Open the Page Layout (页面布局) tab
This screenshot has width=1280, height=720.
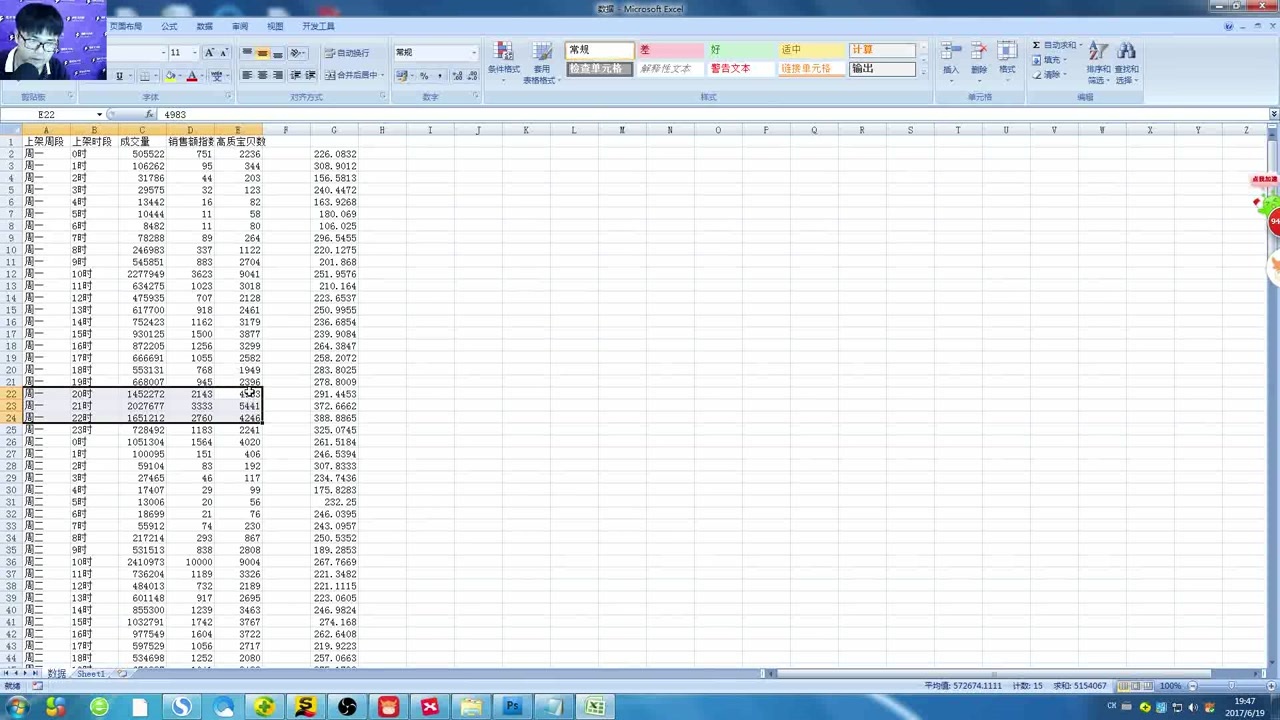click(126, 26)
